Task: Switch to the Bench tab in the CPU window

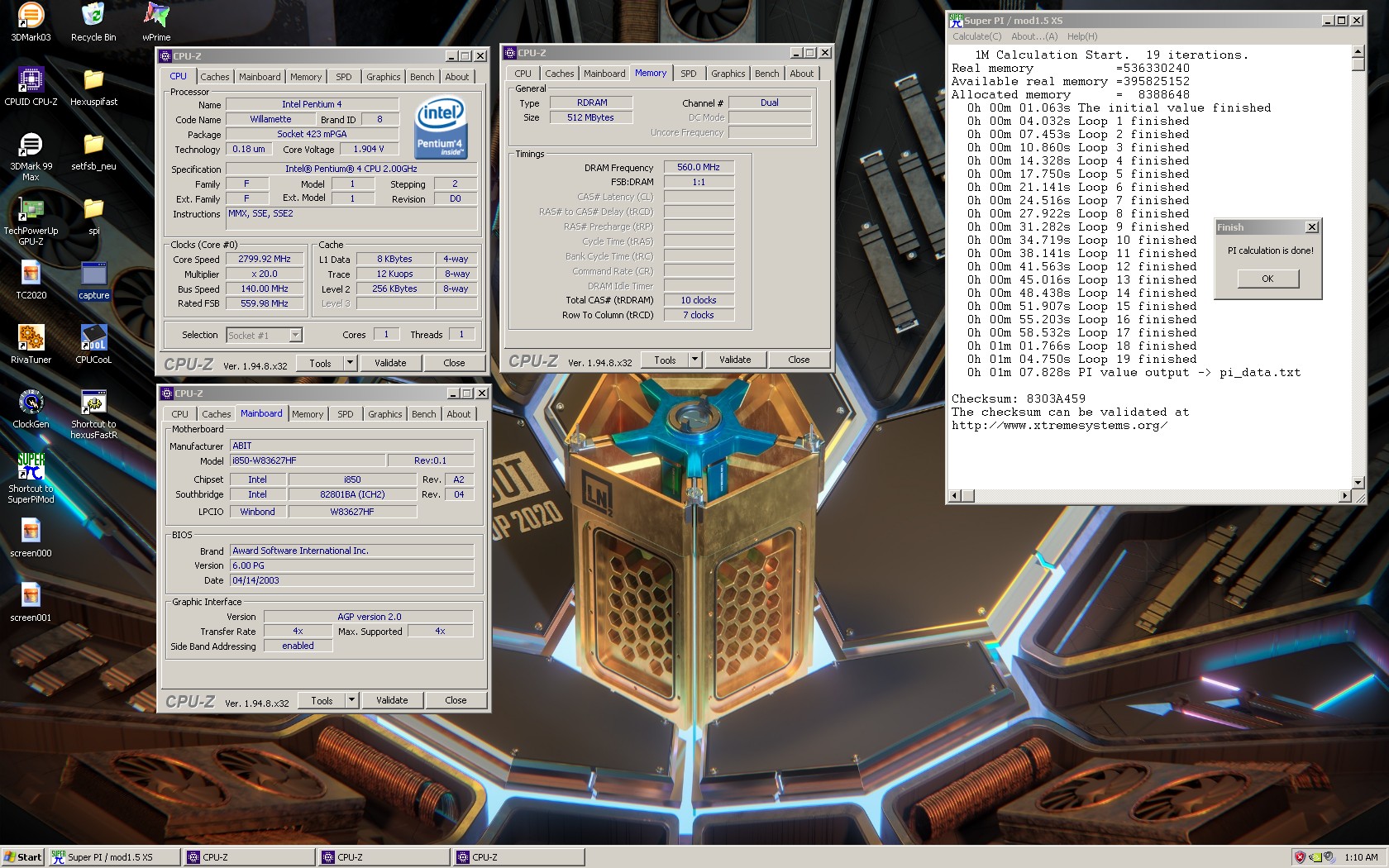Action: tap(422, 77)
